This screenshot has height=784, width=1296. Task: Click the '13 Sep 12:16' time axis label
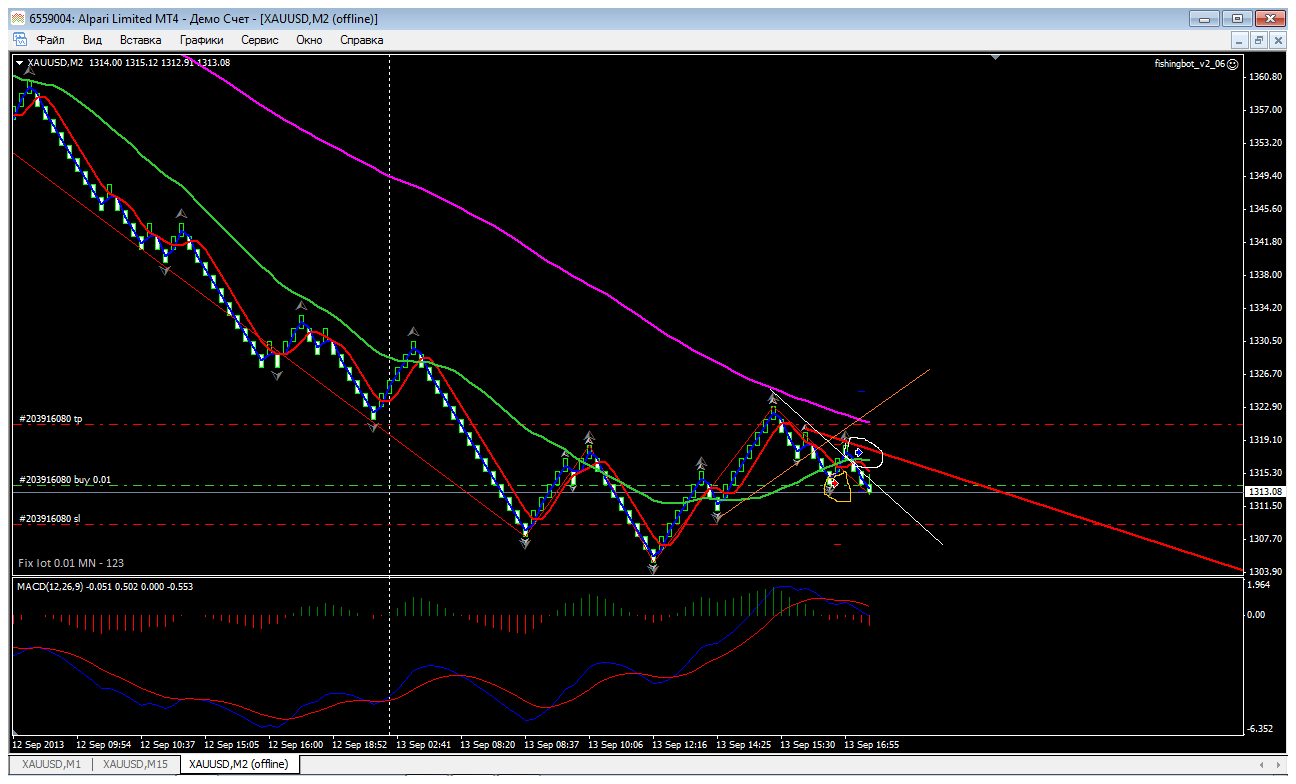tap(680, 745)
